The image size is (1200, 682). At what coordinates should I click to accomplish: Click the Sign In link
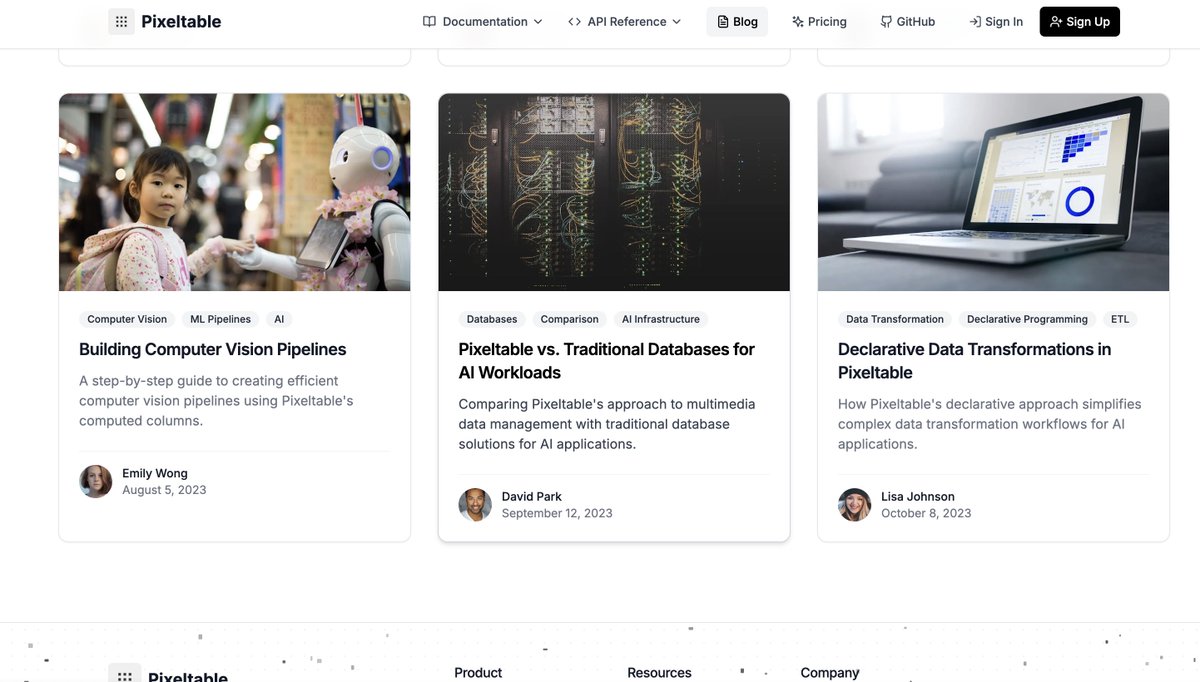(996, 22)
